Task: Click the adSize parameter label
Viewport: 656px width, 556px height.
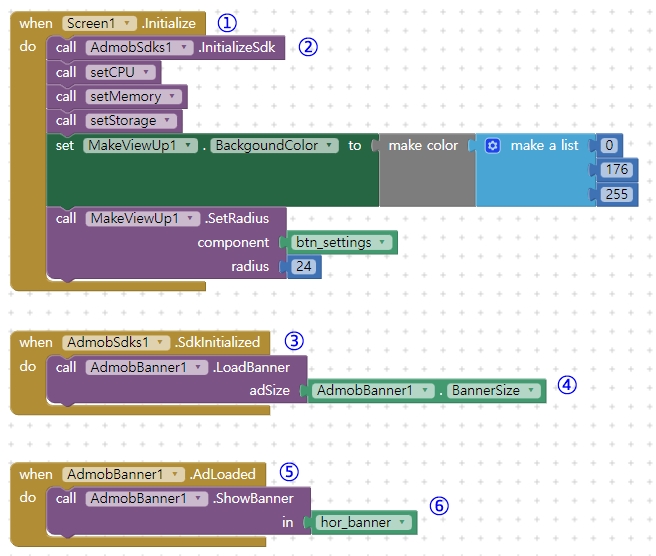Action: coord(269,391)
